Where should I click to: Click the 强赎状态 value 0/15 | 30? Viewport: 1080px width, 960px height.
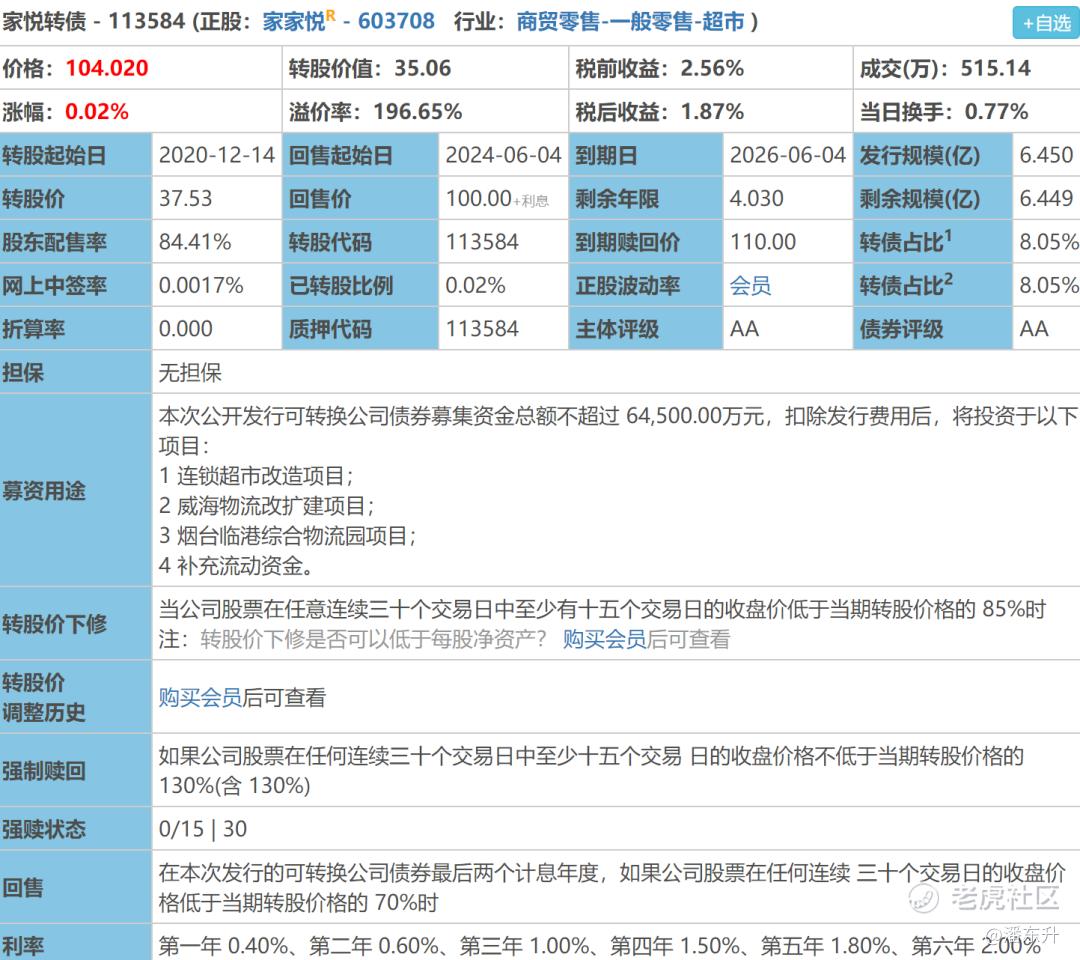tap(202, 828)
